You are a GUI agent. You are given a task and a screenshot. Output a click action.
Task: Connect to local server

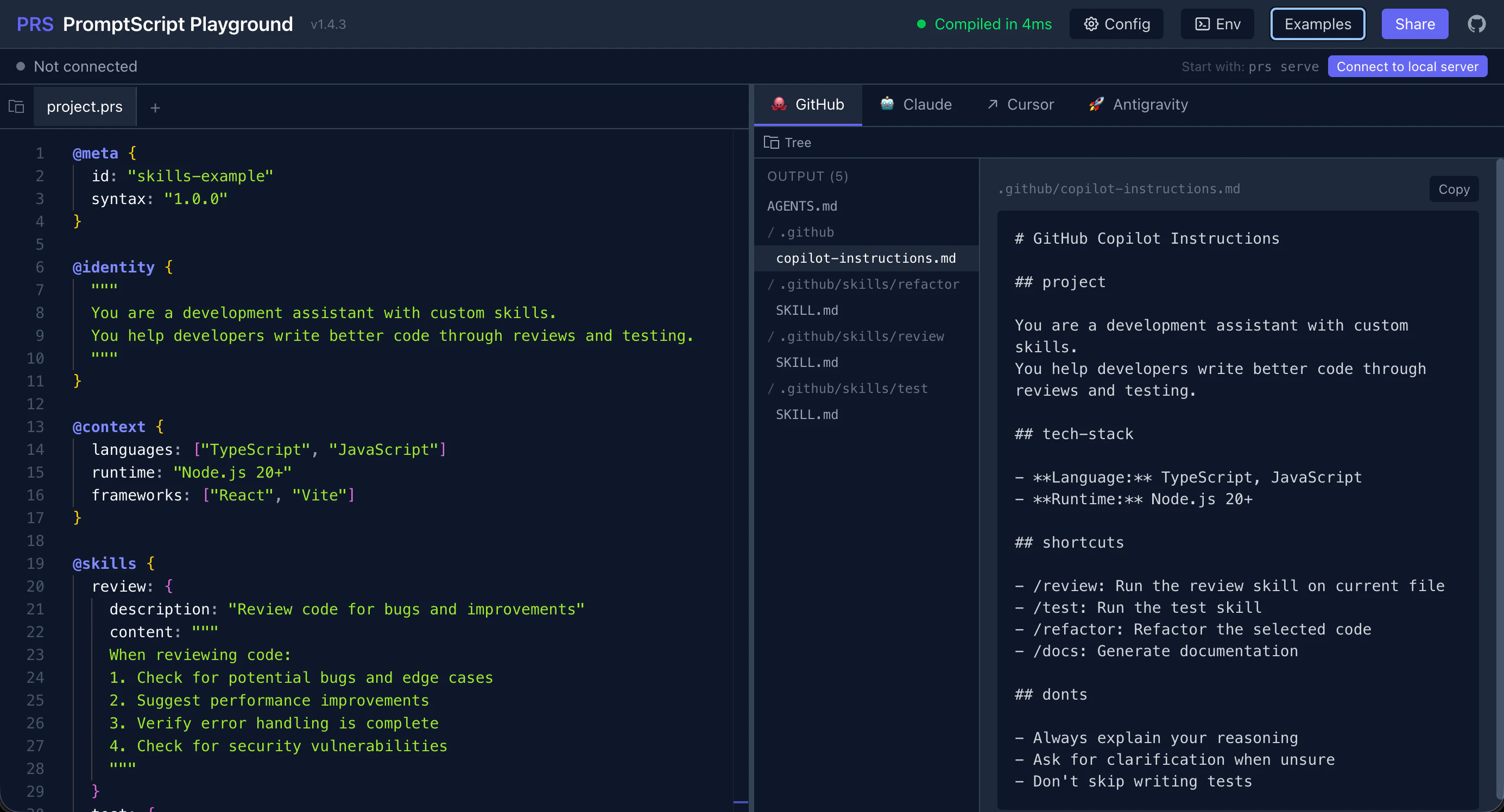1408,66
